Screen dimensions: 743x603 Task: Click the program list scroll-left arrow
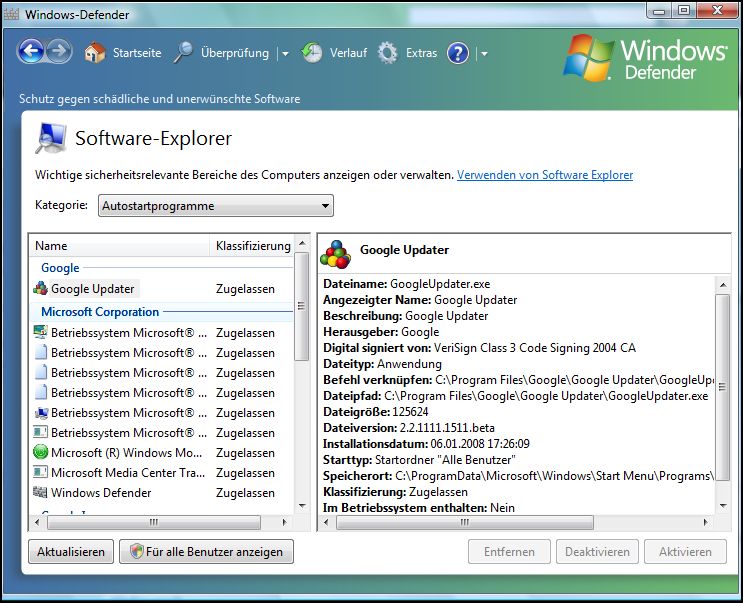click(37, 522)
